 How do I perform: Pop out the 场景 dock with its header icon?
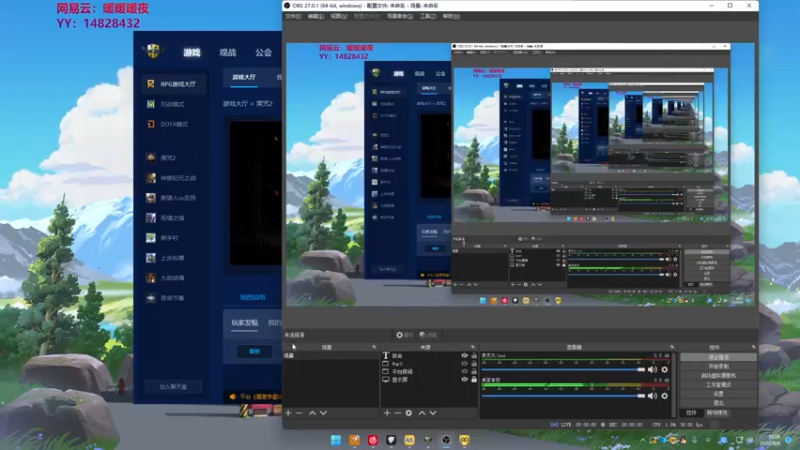pos(374,347)
